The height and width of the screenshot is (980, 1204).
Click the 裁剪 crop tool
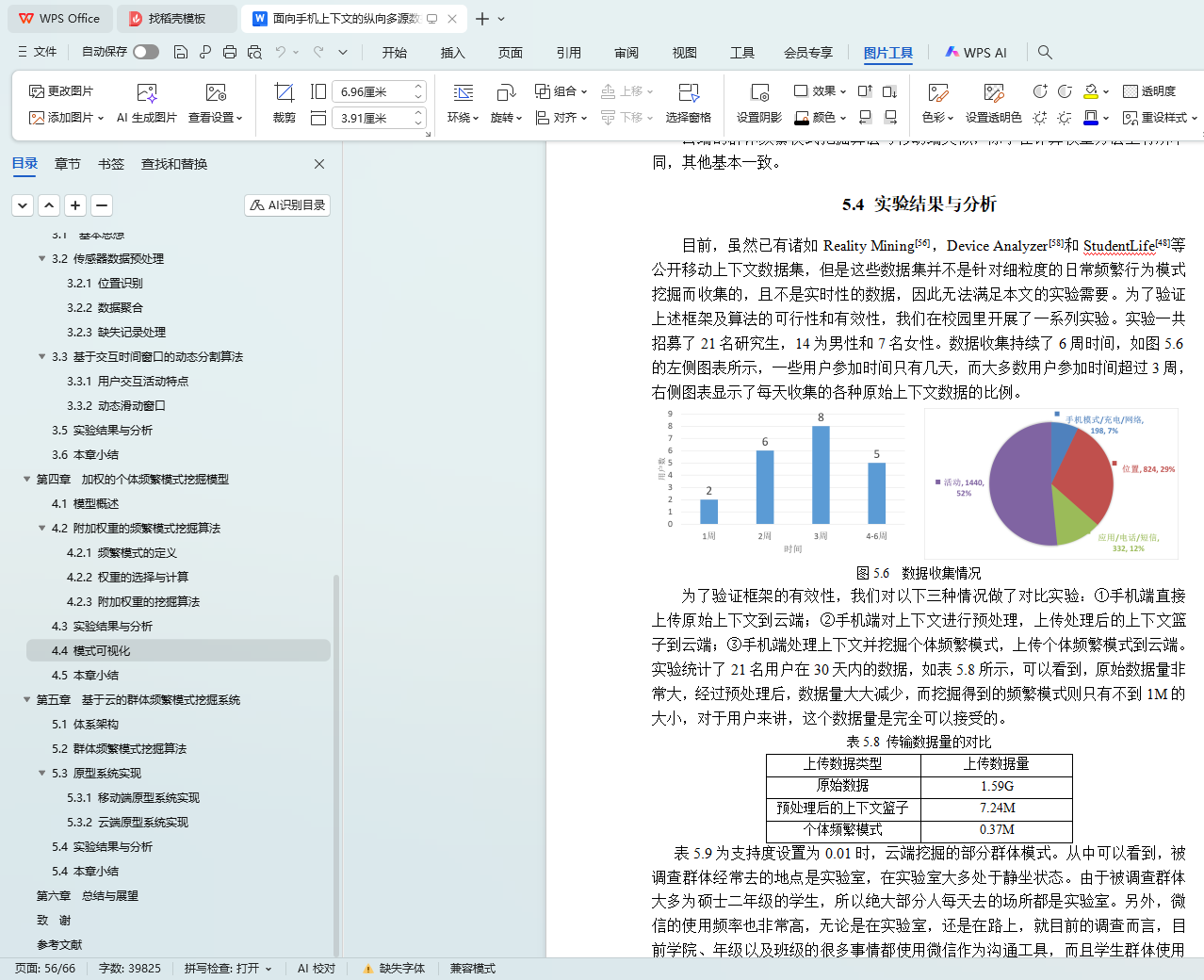point(284,102)
